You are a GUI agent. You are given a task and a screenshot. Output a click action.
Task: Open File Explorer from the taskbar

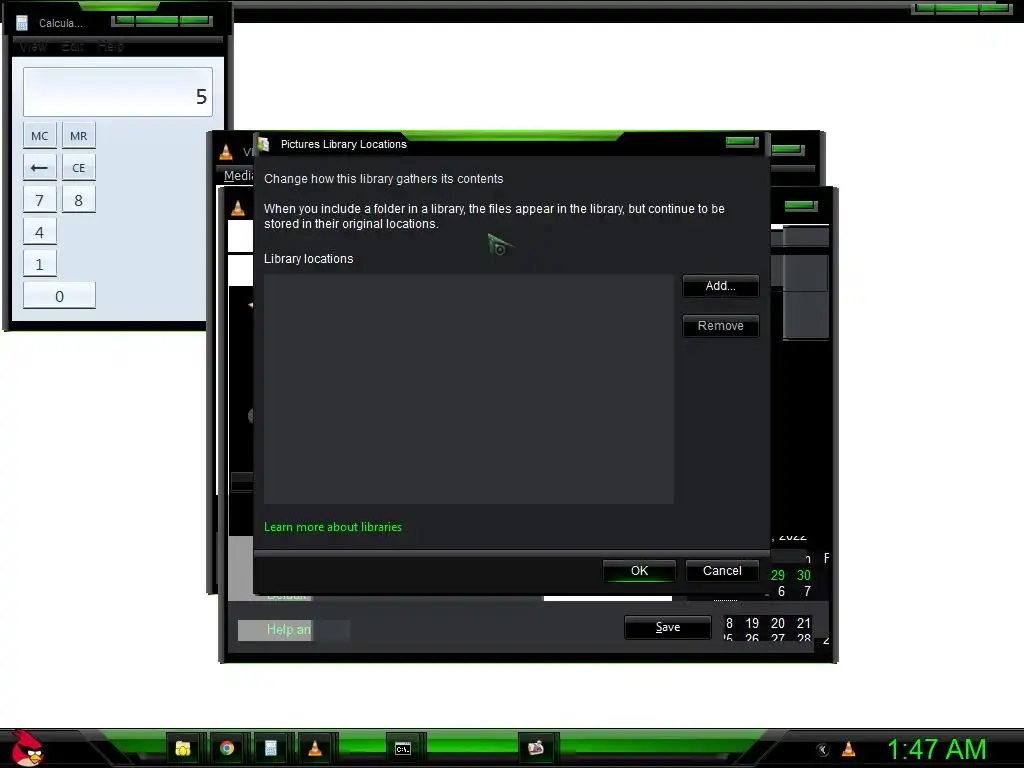pos(183,748)
